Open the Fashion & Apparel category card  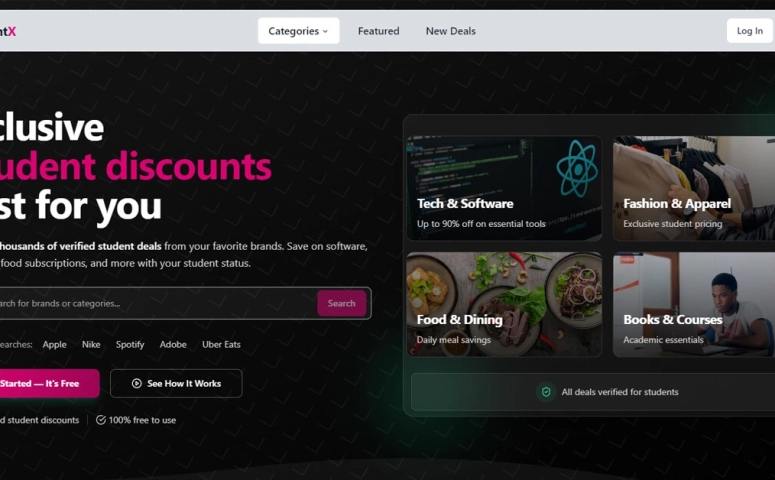click(694, 188)
